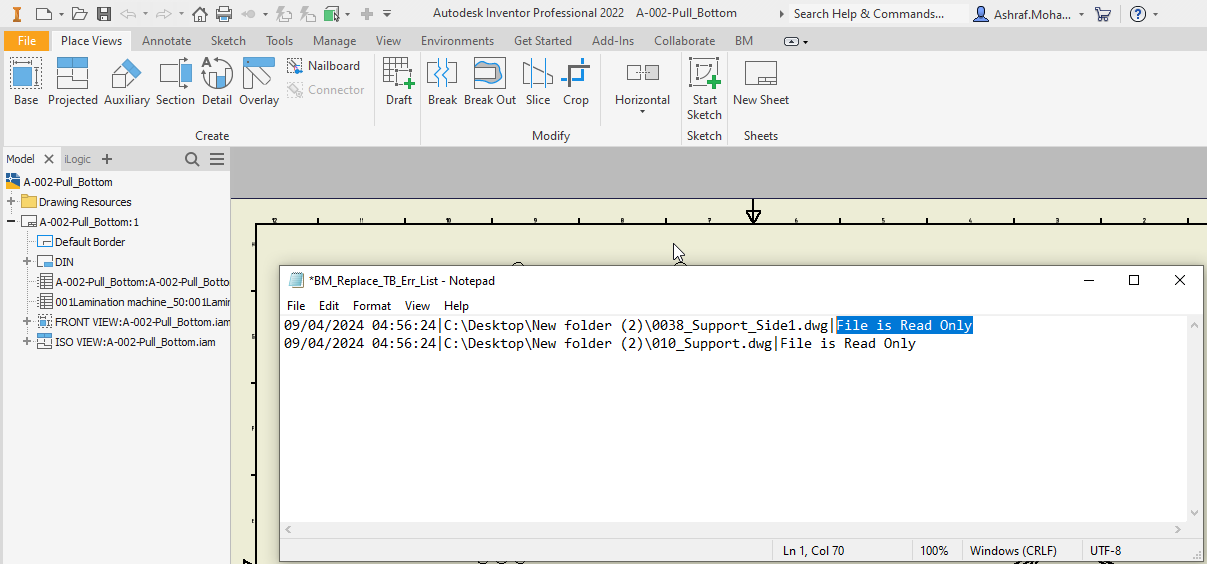The width and height of the screenshot is (1207, 564).
Task: Click the Notepad vertical scrollbar up arrow
Action: pos(1193,324)
